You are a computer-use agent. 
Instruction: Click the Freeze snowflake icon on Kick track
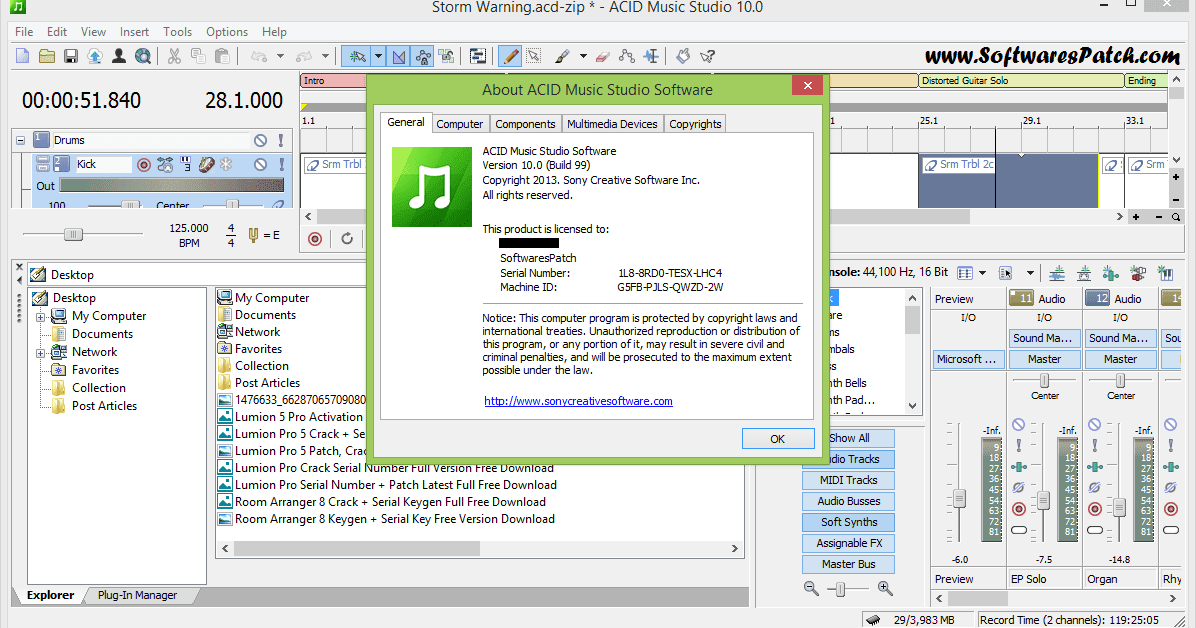point(227,164)
